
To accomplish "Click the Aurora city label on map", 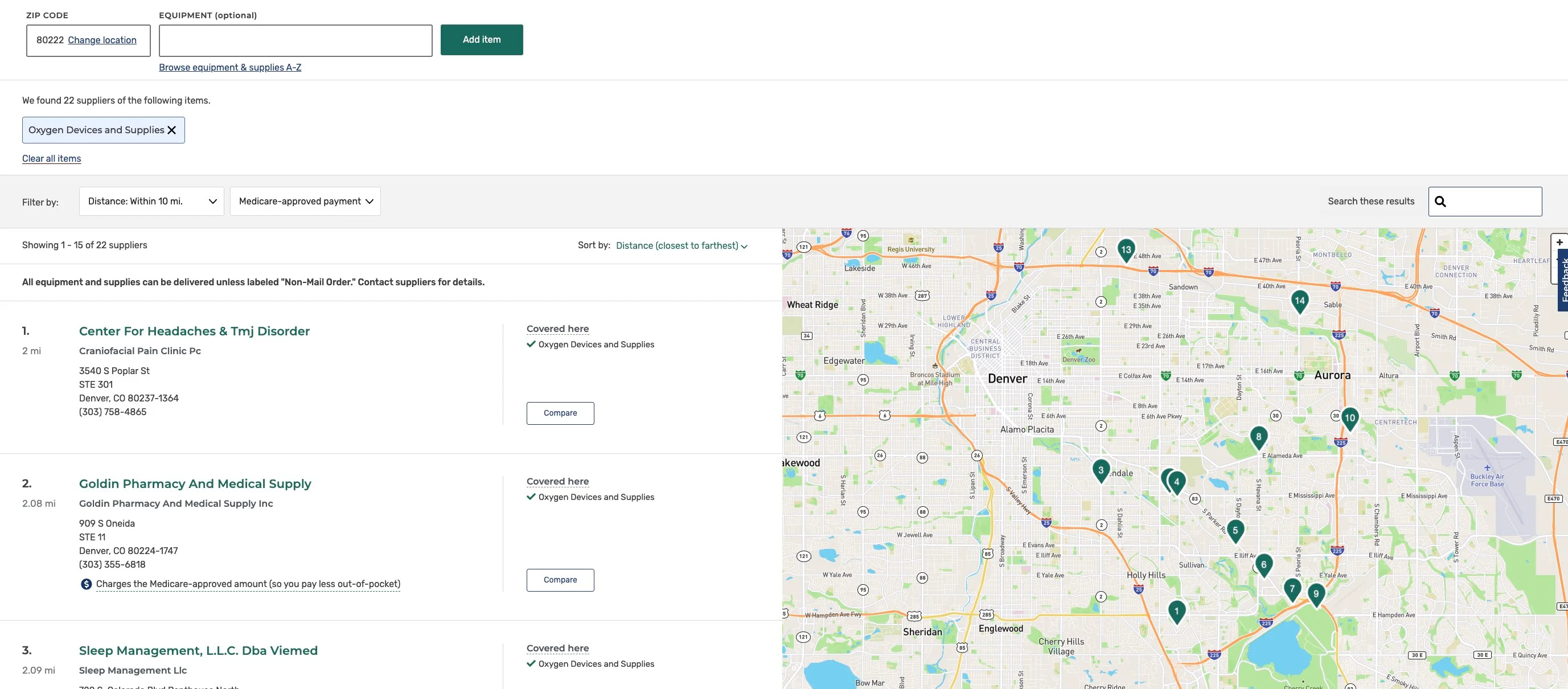I will pos(1332,376).
